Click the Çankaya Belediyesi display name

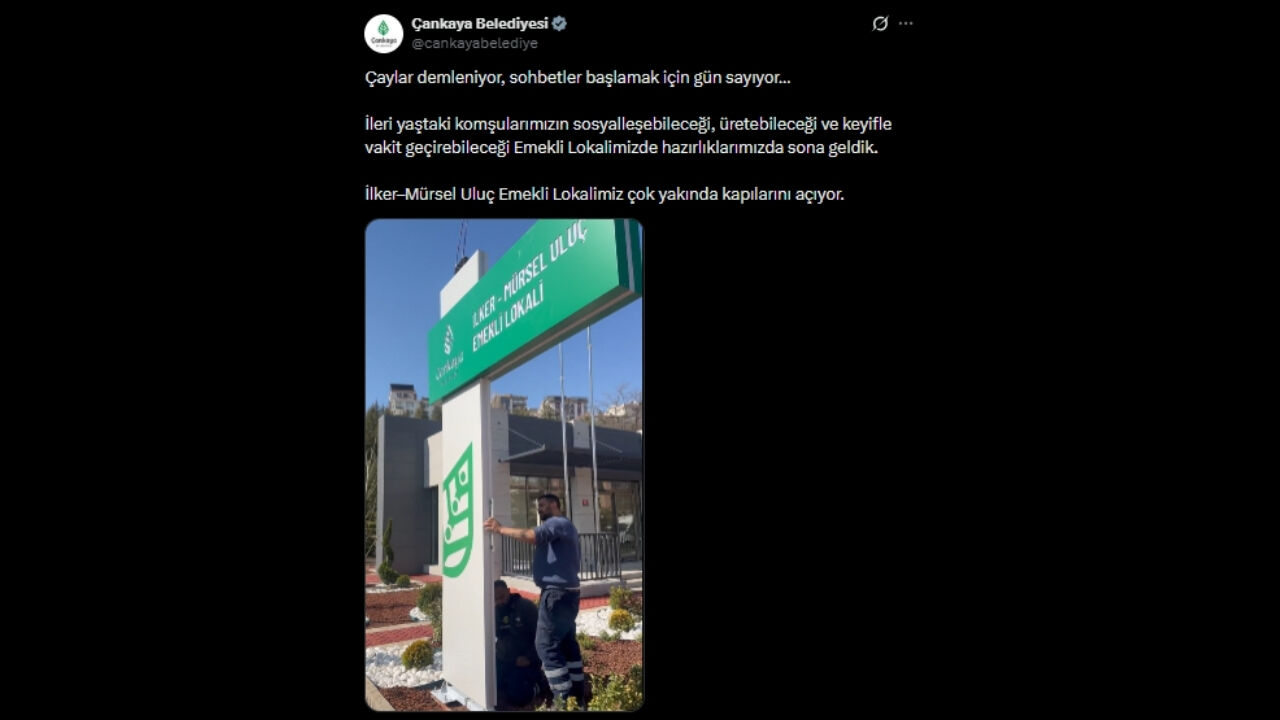coord(480,24)
